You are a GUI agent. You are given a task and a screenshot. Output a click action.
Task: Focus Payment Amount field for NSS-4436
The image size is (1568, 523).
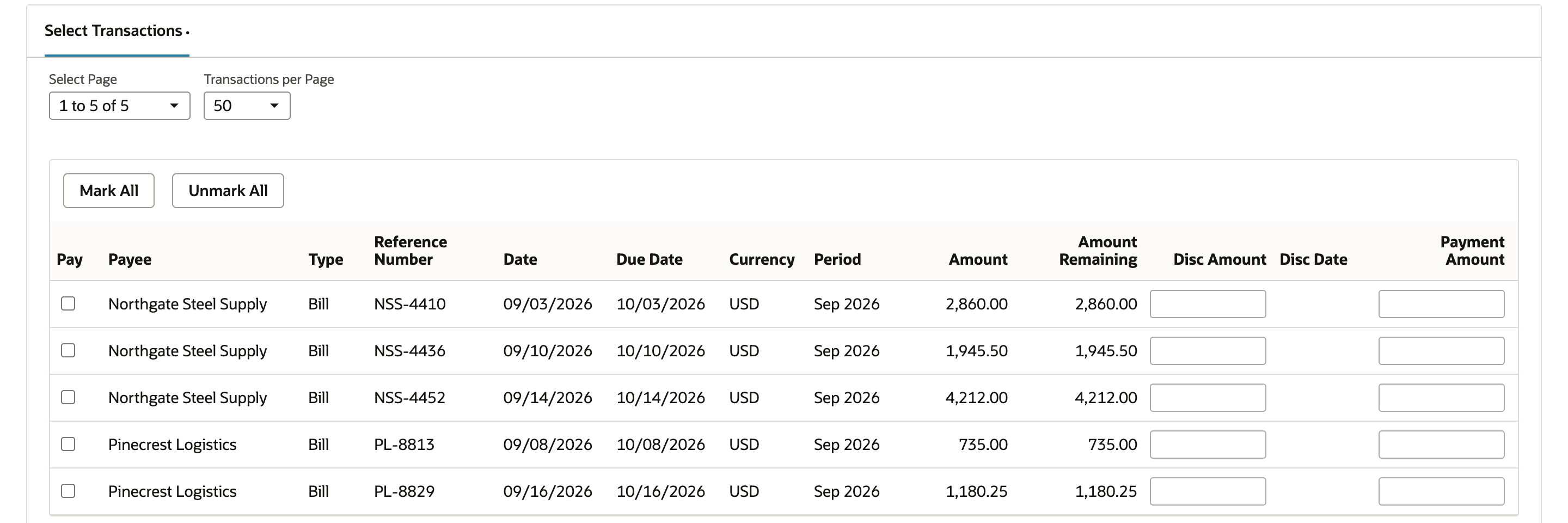(x=1441, y=351)
